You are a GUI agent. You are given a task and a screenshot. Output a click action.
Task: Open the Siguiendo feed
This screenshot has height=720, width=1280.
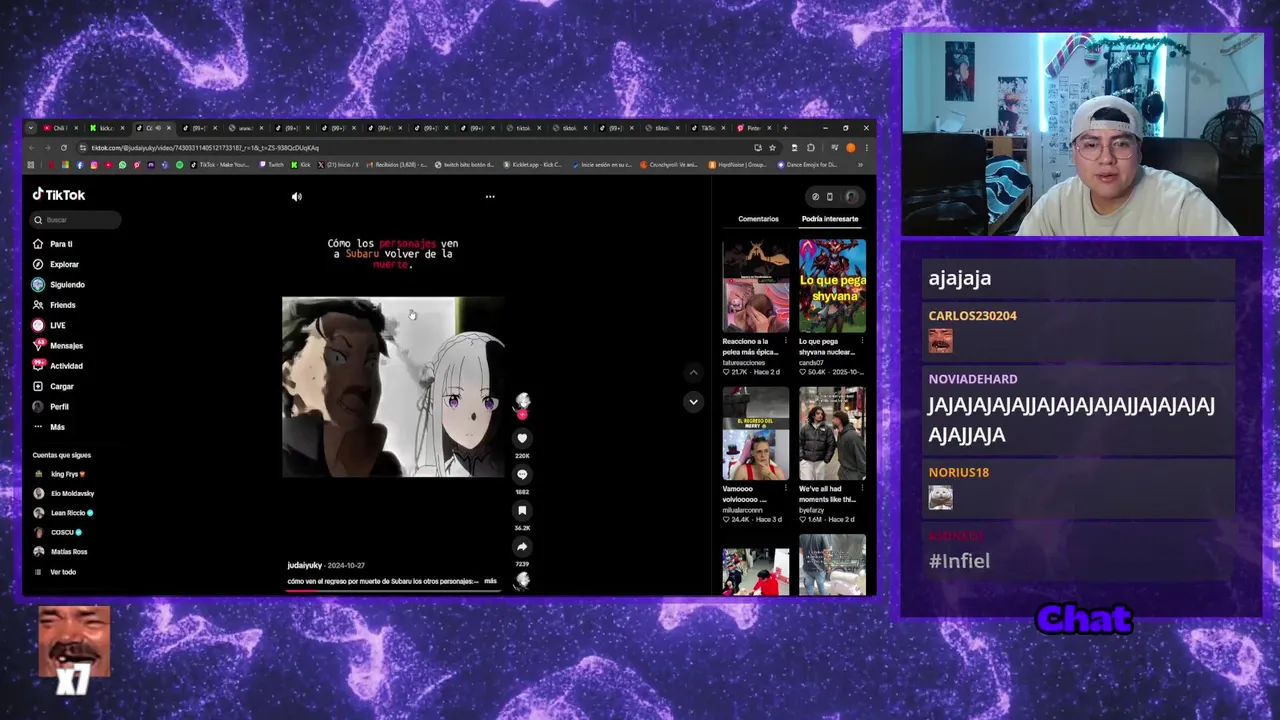click(58, 285)
